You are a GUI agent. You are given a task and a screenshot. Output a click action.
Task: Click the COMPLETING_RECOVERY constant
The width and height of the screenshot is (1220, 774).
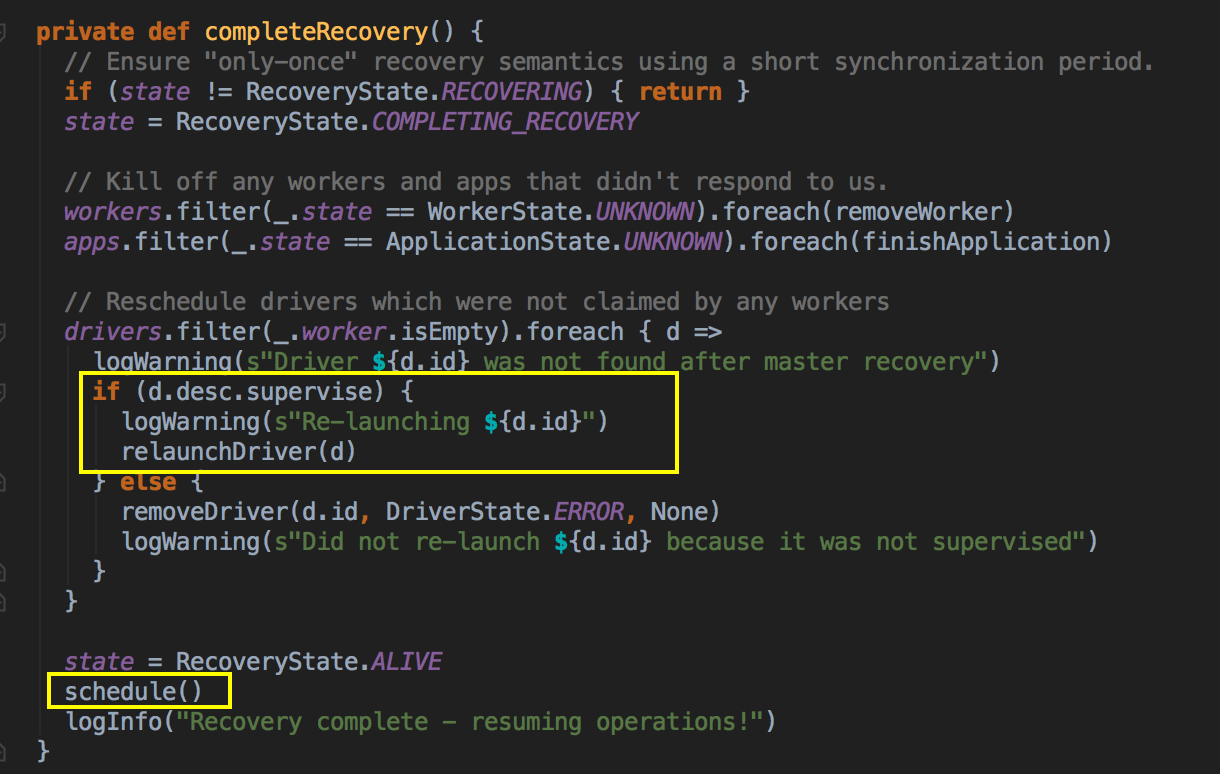click(504, 122)
